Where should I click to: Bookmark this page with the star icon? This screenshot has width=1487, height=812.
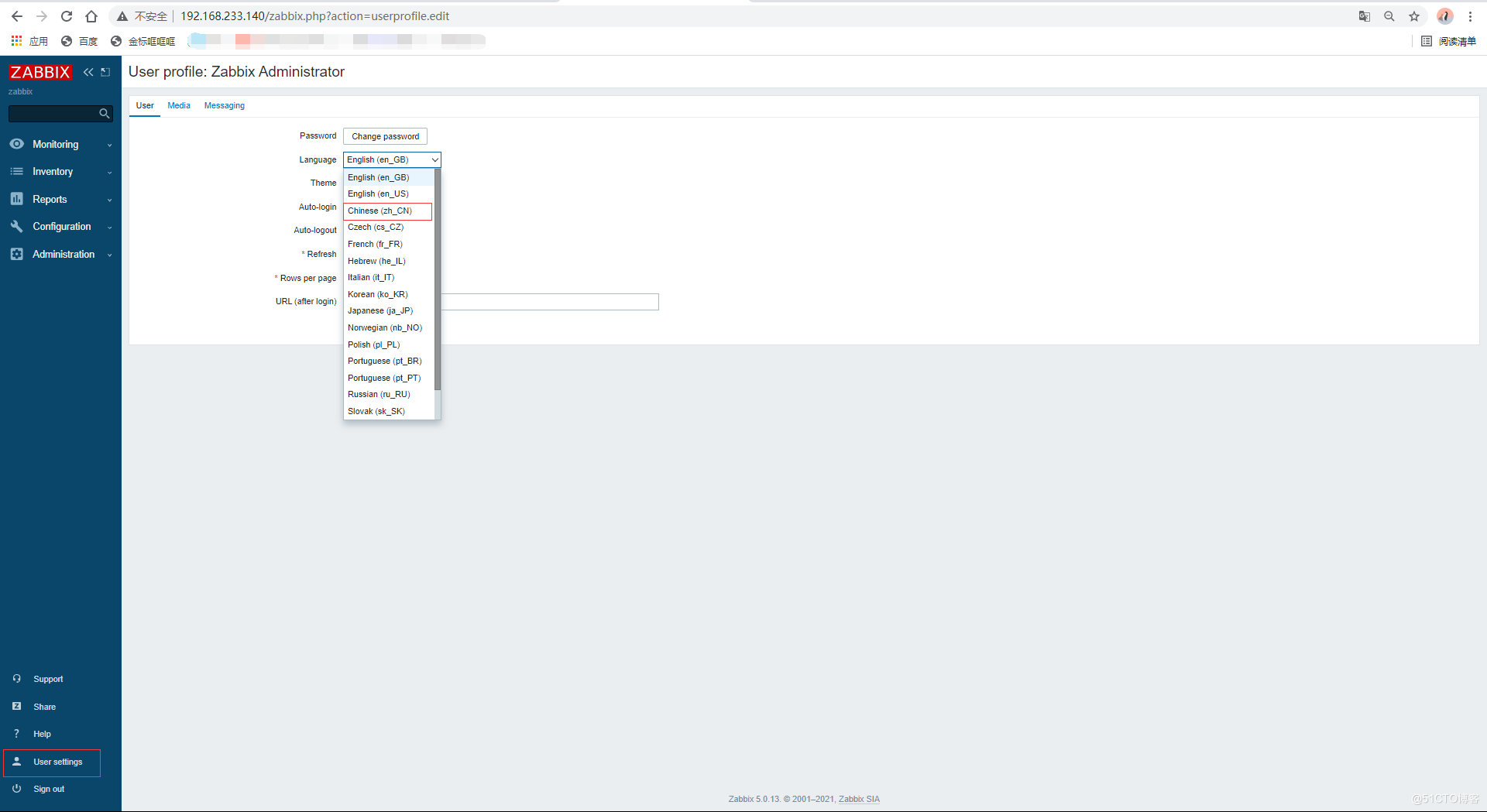coord(1414,16)
